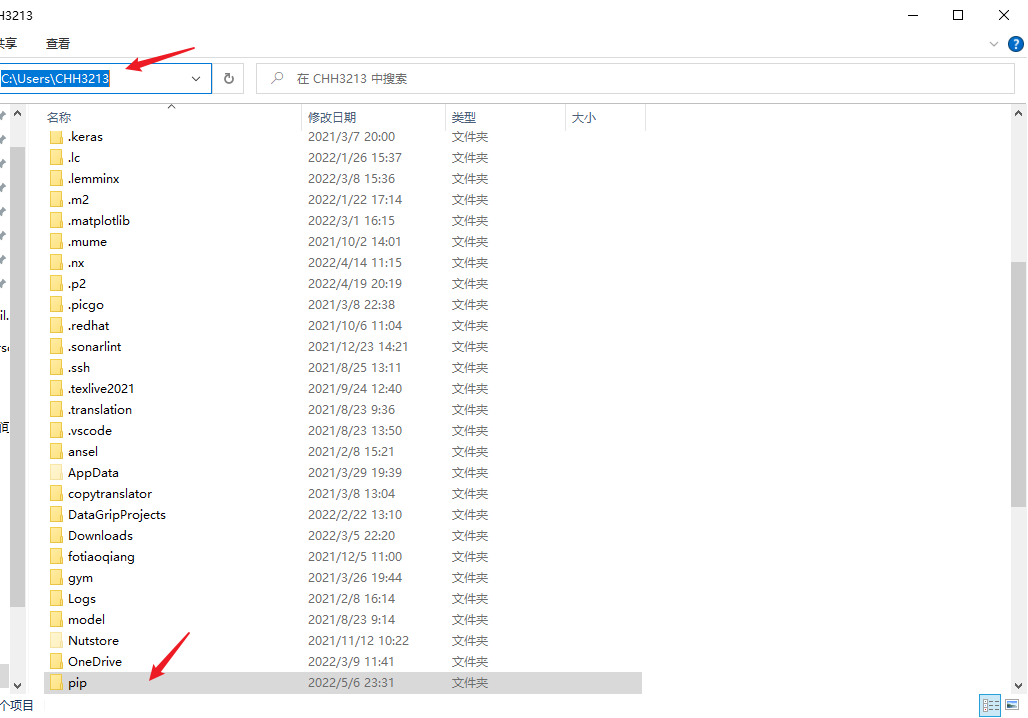Sort by the 修改日期 column header
Image resolution: width=1028 pixels, height=718 pixels.
click(x=332, y=117)
